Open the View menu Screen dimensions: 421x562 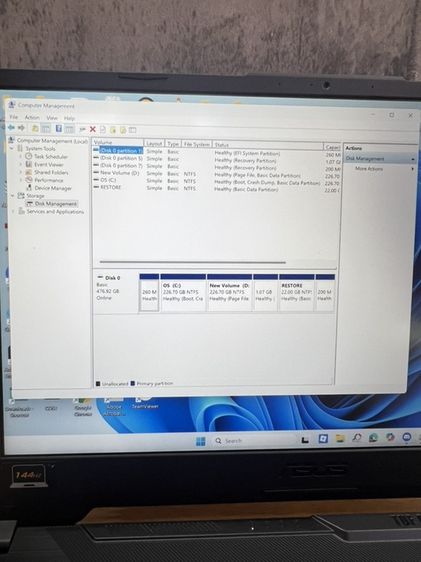tap(52, 118)
